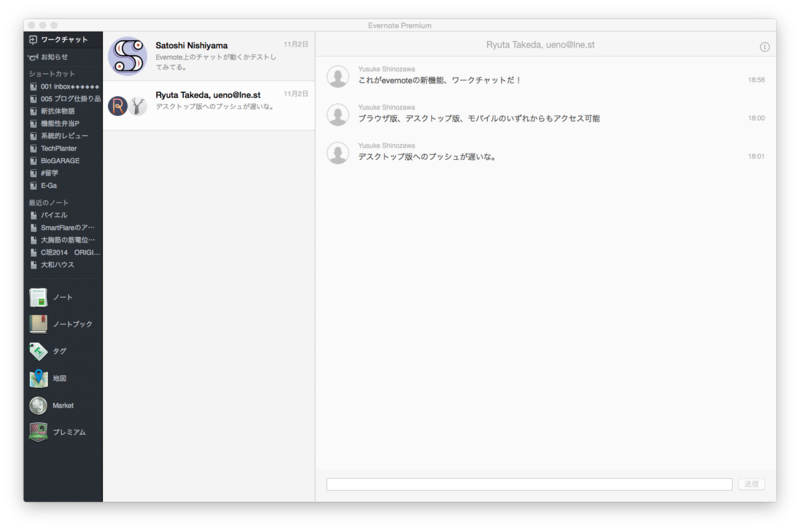The height and width of the screenshot is (530, 800).
Task: Open the E-Ga shortcut notebook
Action: (43, 186)
